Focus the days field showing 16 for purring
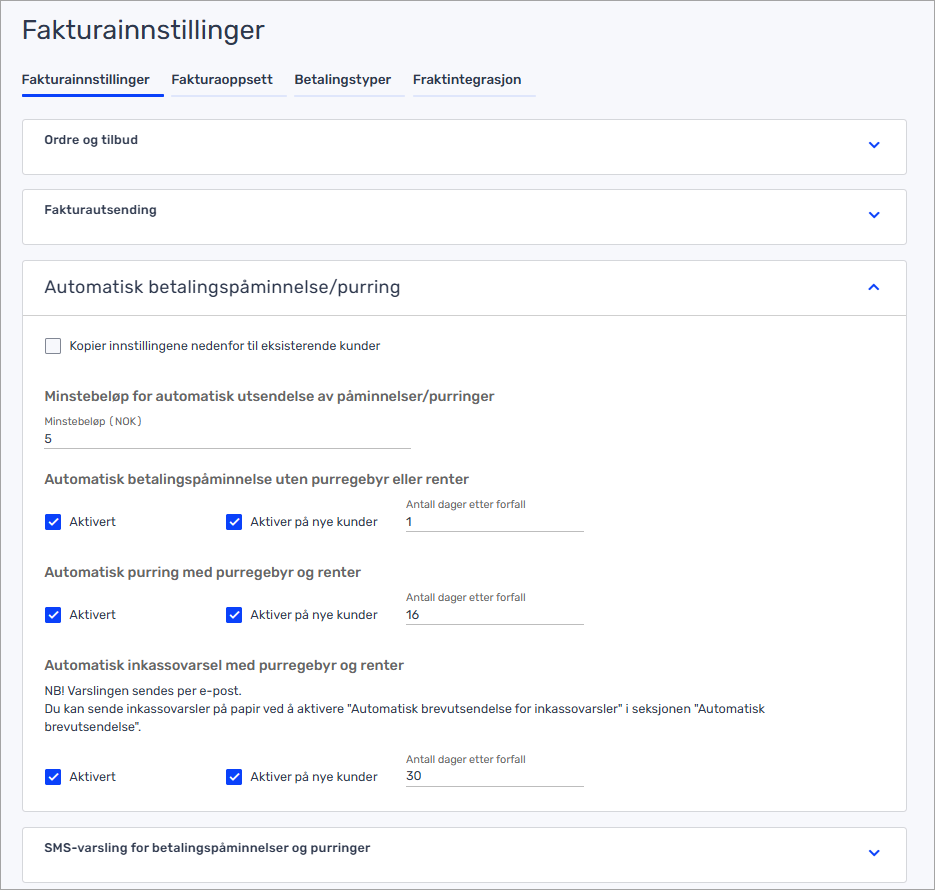The height and width of the screenshot is (890, 935). pyautogui.click(x=494, y=615)
